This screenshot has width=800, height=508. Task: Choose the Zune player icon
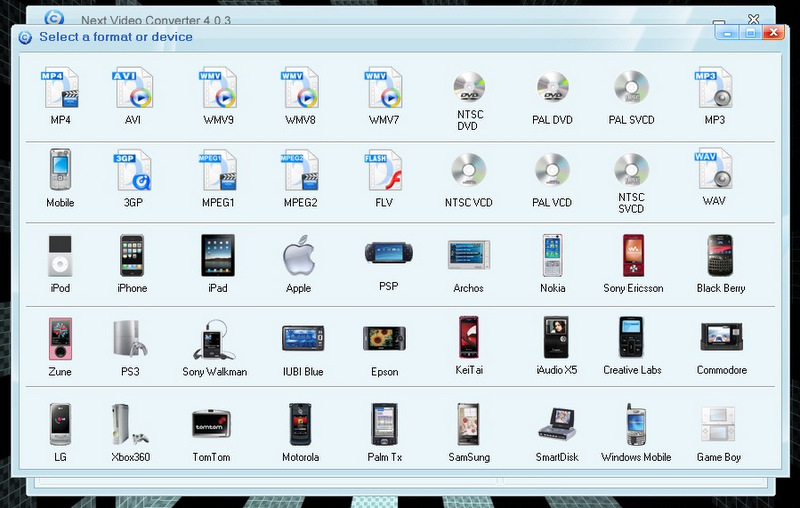click(x=60, y=339)
